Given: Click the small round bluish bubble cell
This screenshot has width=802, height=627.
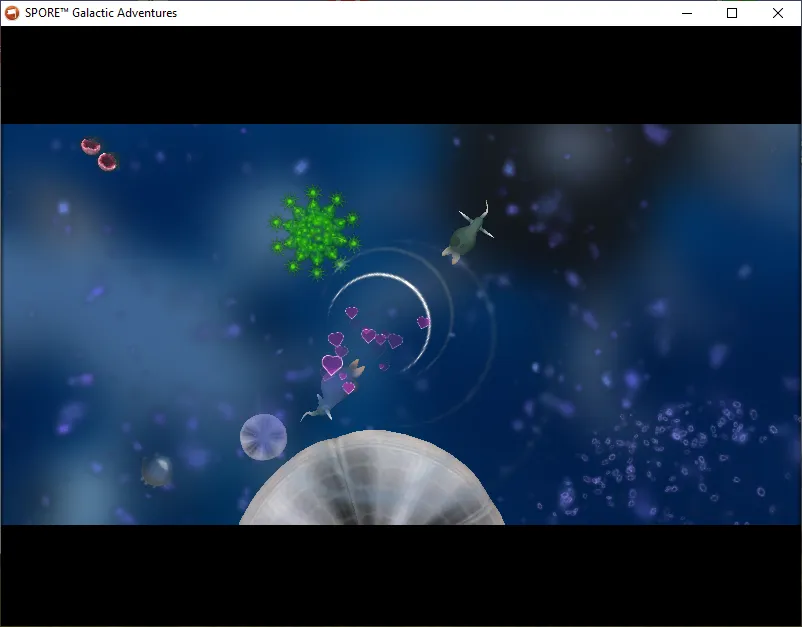Looking at the screenshot, I should click(x=263, y=437).
